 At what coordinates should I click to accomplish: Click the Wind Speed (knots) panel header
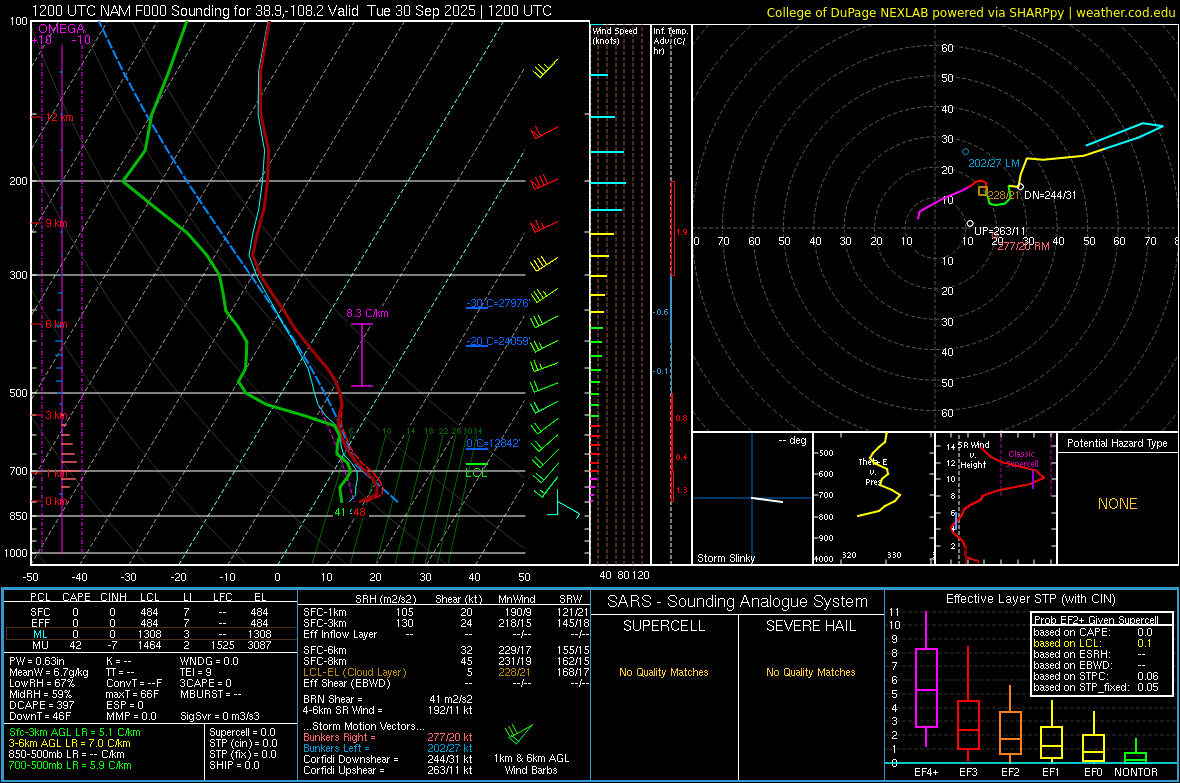[615, 35]
